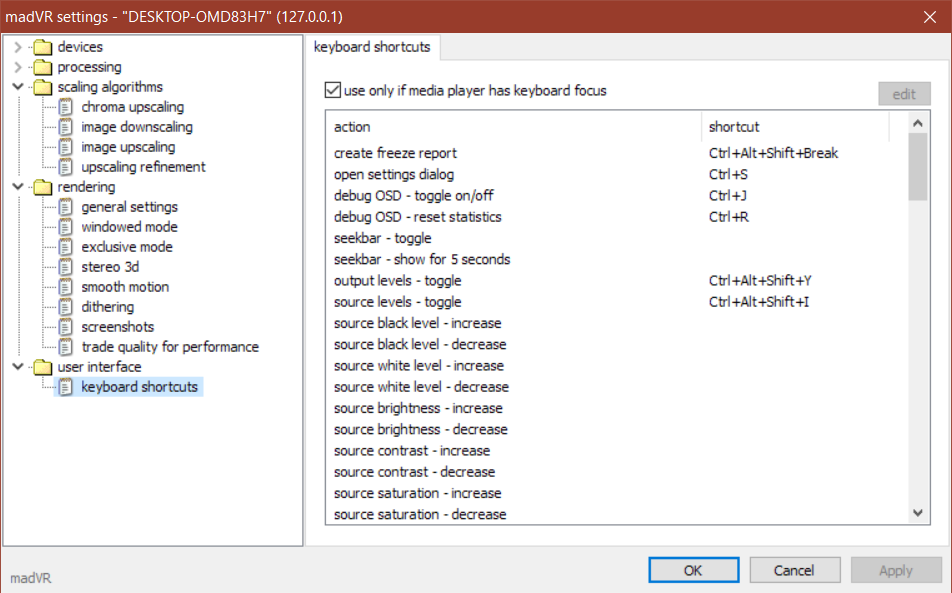Click the devices folder icon

pyautogui.click(x=42, y=47)
